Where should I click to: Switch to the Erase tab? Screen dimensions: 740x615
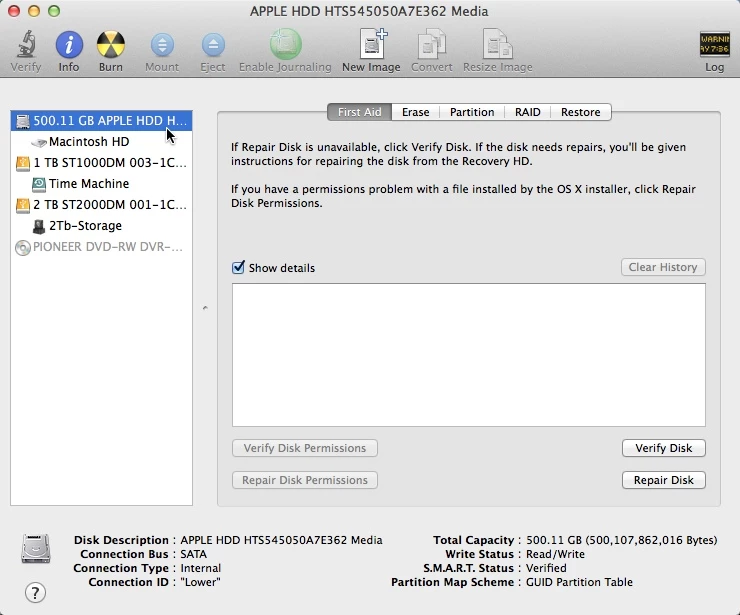[416, 112]
